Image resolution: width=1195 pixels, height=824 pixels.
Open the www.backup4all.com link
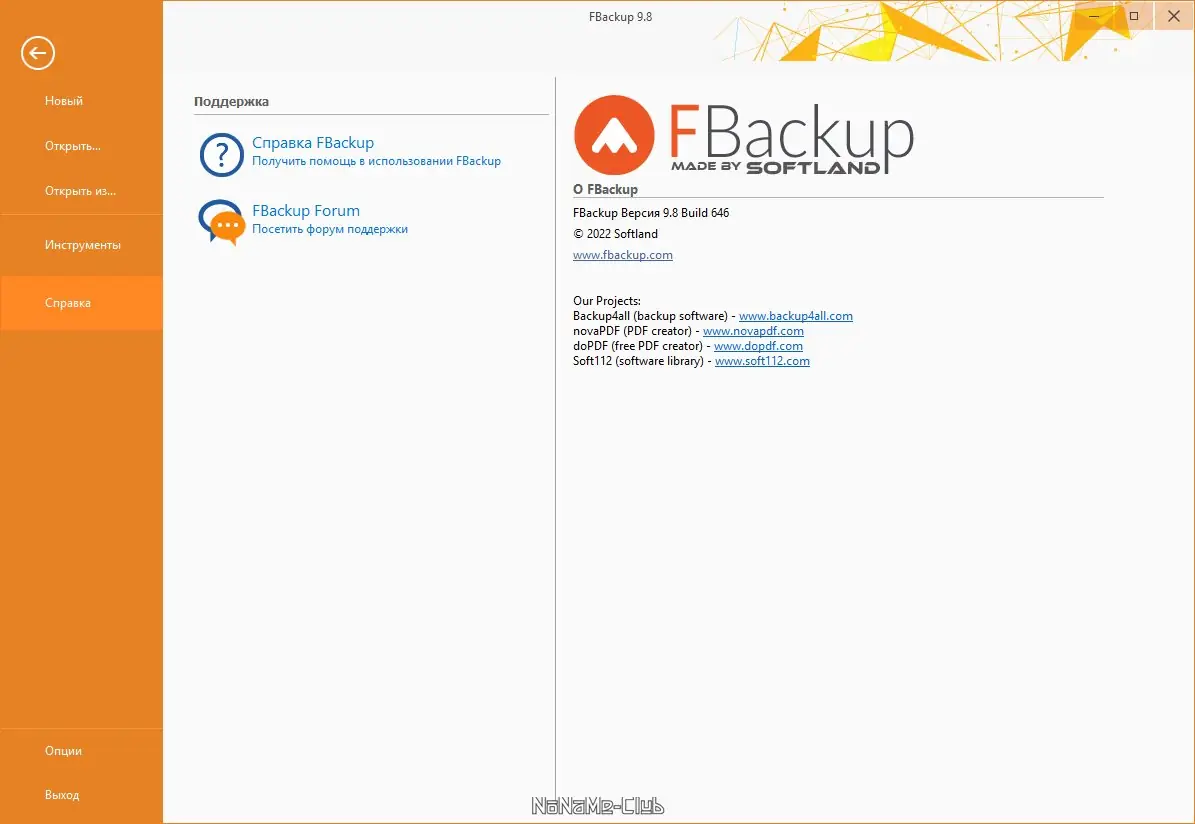pos(796,316)
